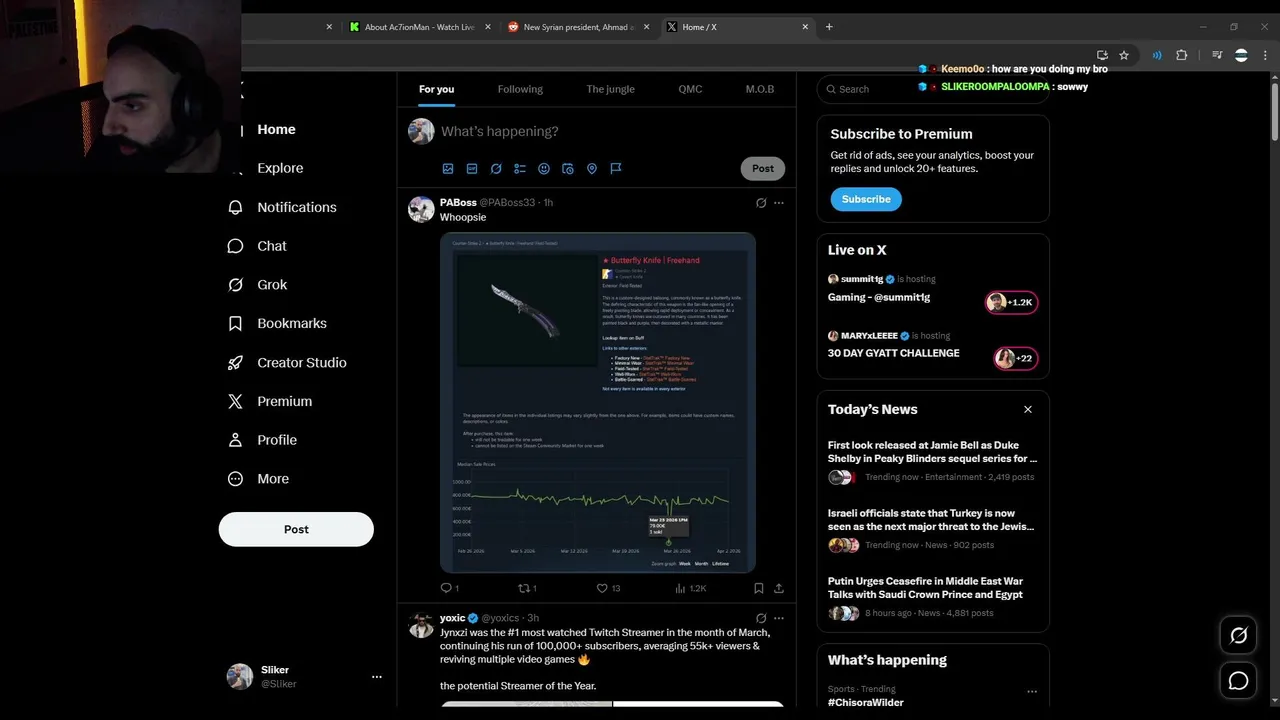1280x720 pixels.
Task: Open more options on the yoxic post
Action: tap(779, 618)
